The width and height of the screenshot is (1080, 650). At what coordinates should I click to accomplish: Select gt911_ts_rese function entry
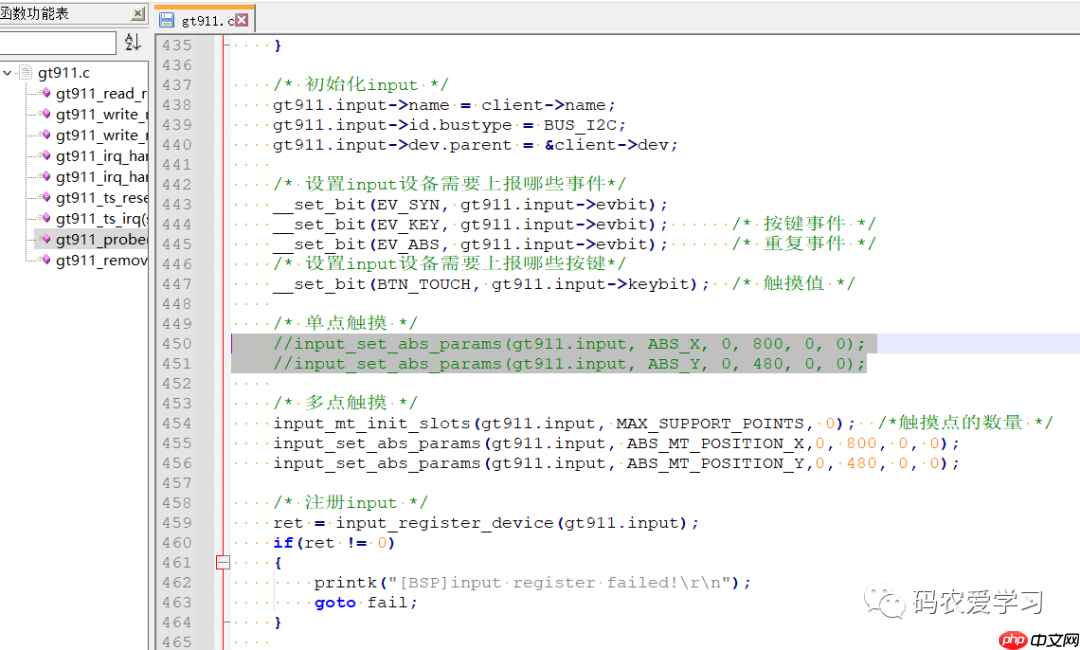[101, 198]
